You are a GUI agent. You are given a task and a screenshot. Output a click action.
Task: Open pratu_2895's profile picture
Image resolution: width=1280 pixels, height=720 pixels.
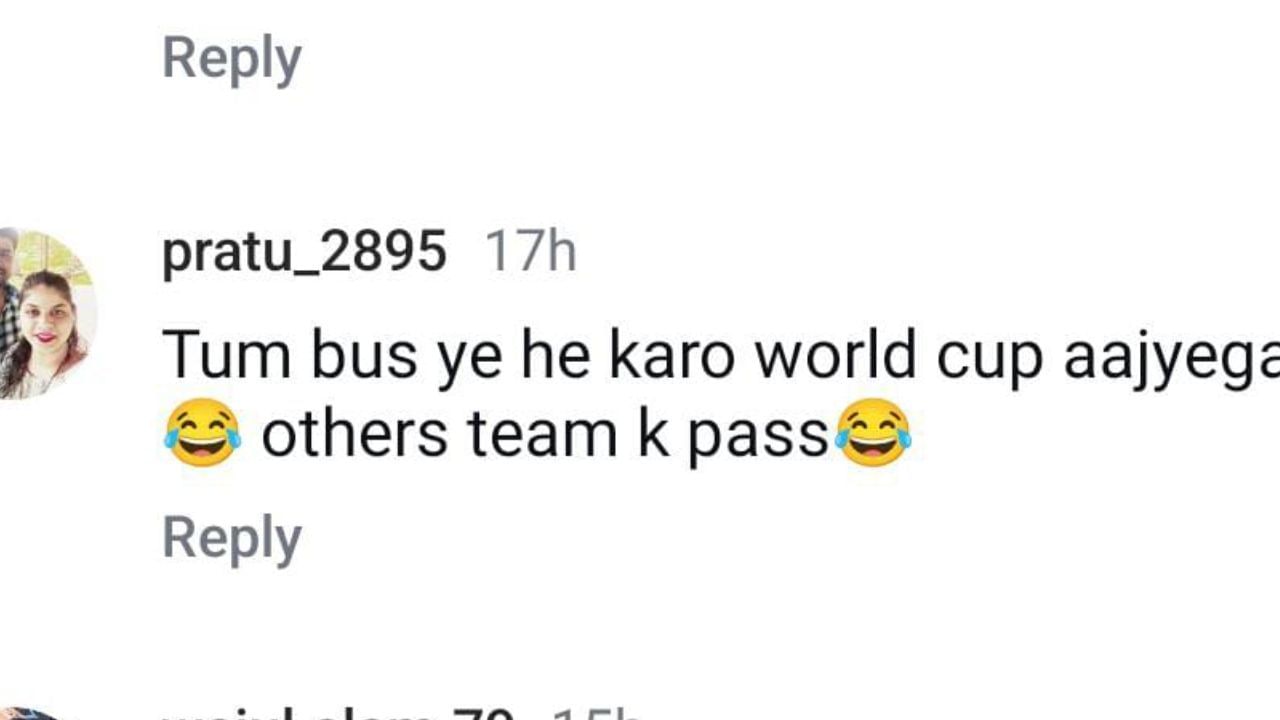(x=47, y=314)
